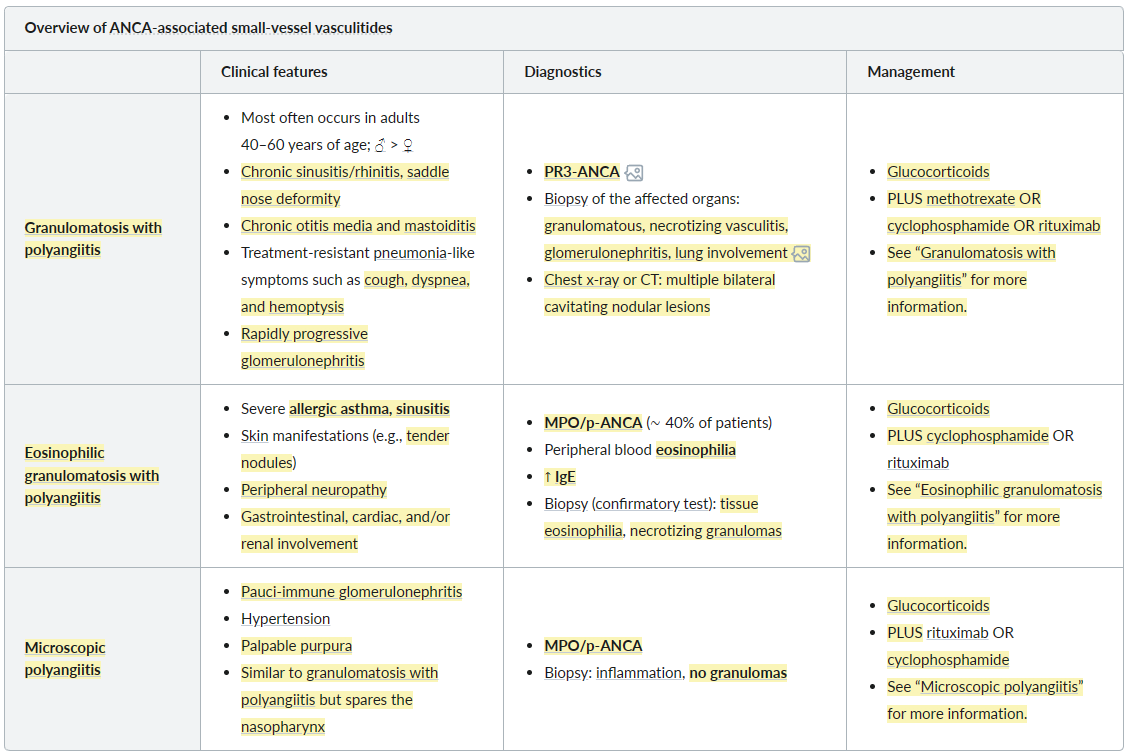The image size is (1132, 756).
Task: Click the Management column header
Action: click(x=910, y=72)
